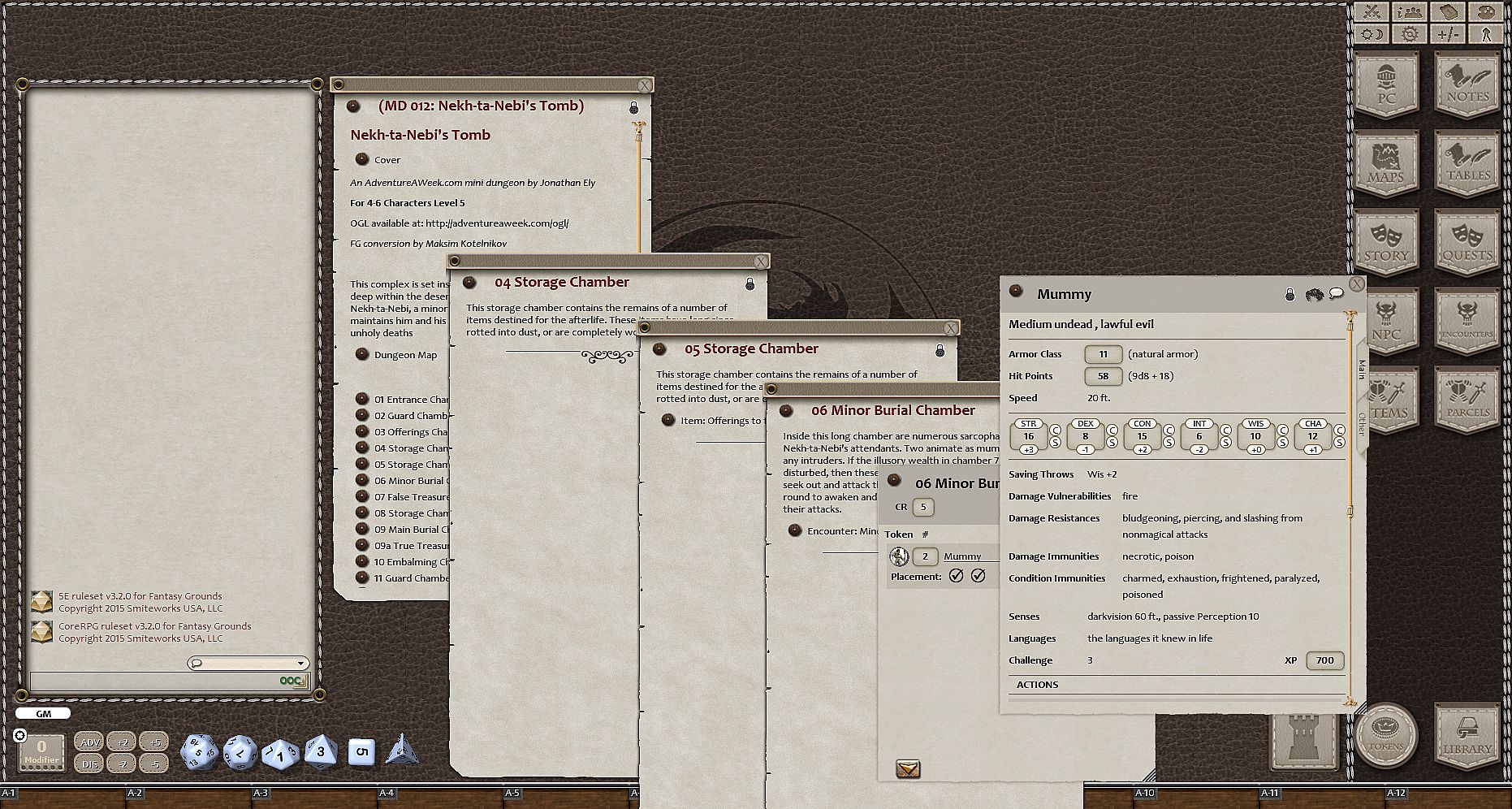Image resolution: width=1512 pixels, height=809 pixels.
Task: Toggle the DIS disadvantage button
Action: tap(89, 764)
